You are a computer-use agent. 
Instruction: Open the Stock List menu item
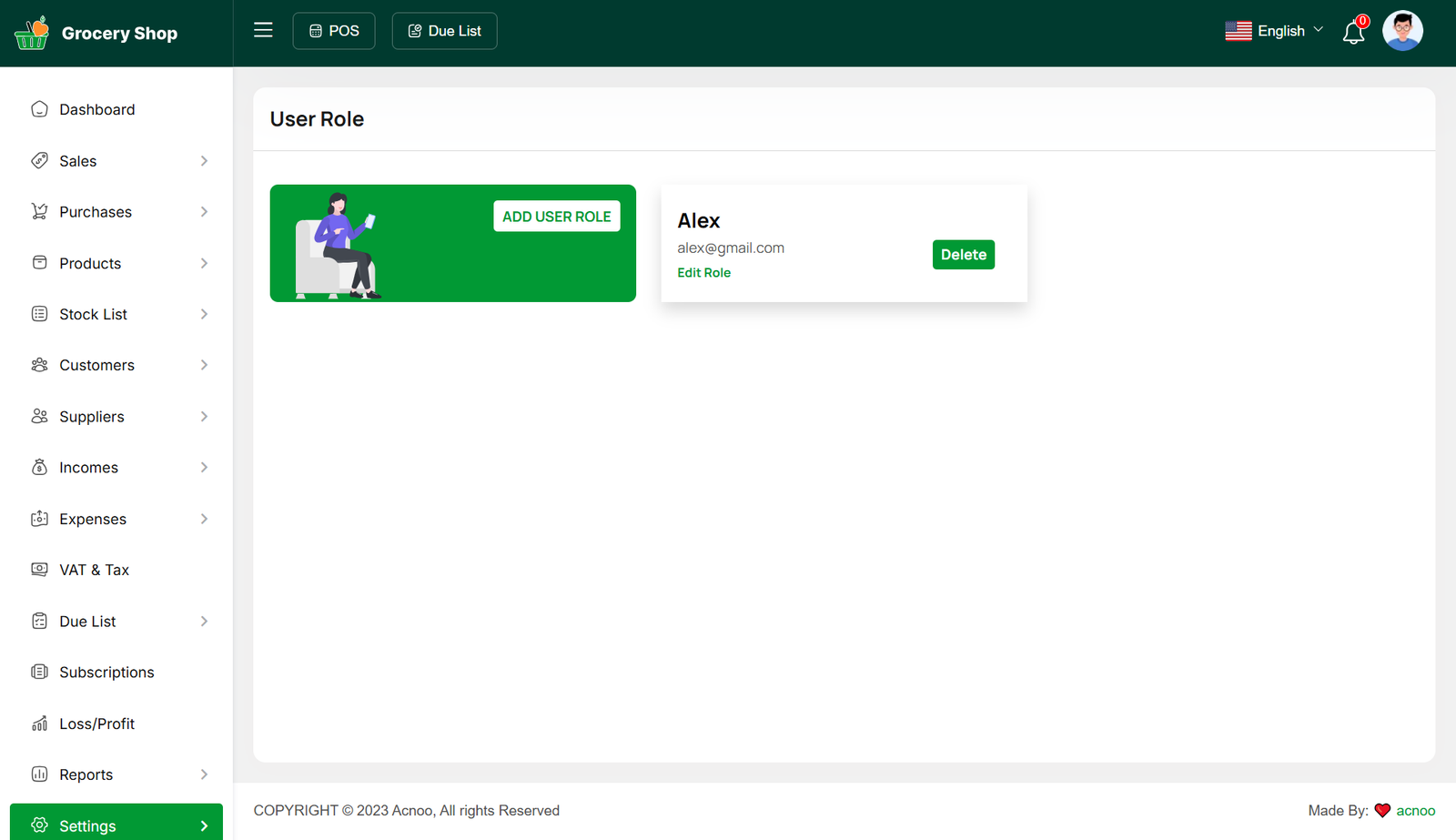click(93, 314)
